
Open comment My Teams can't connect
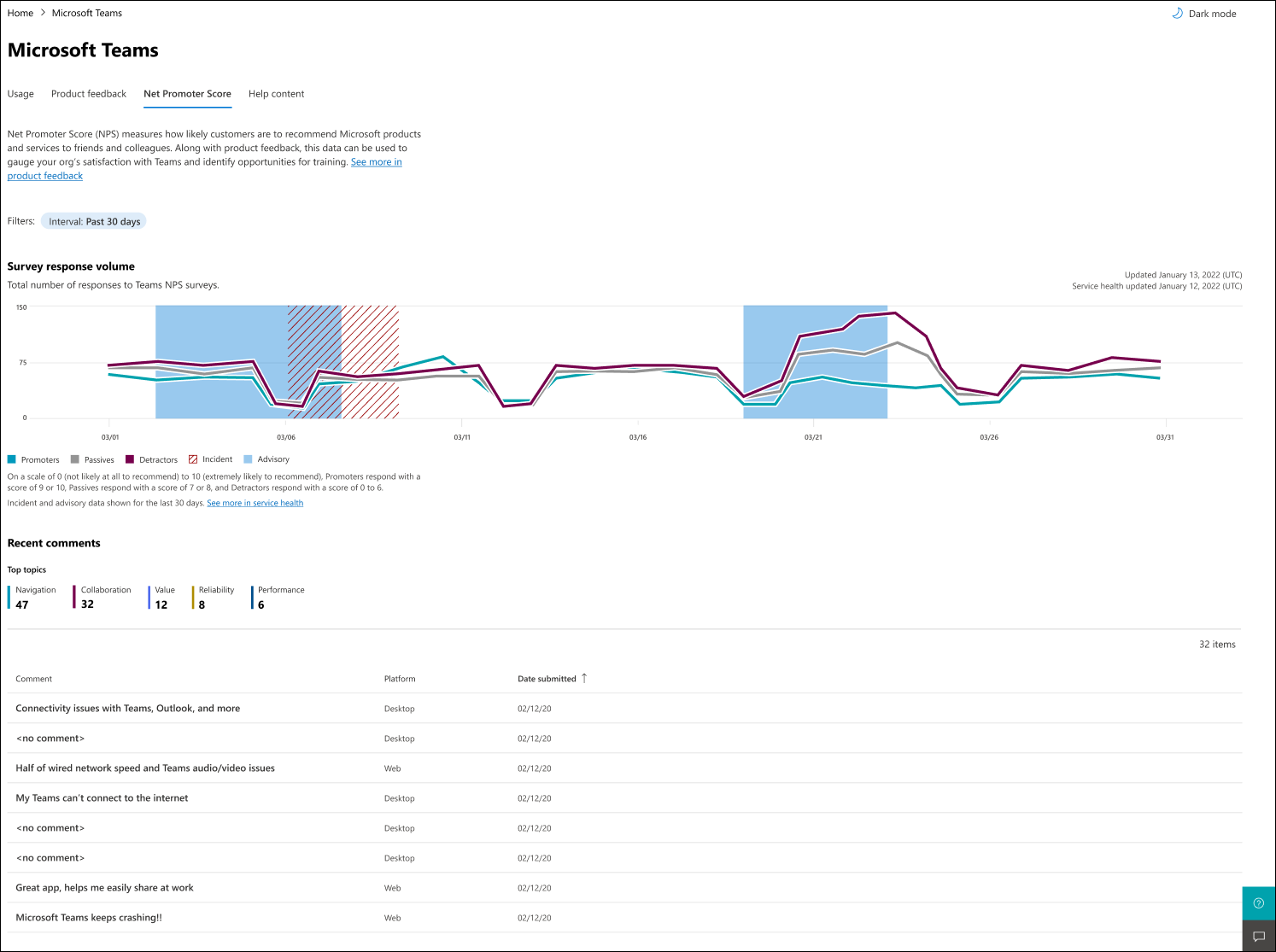point(102,797)
